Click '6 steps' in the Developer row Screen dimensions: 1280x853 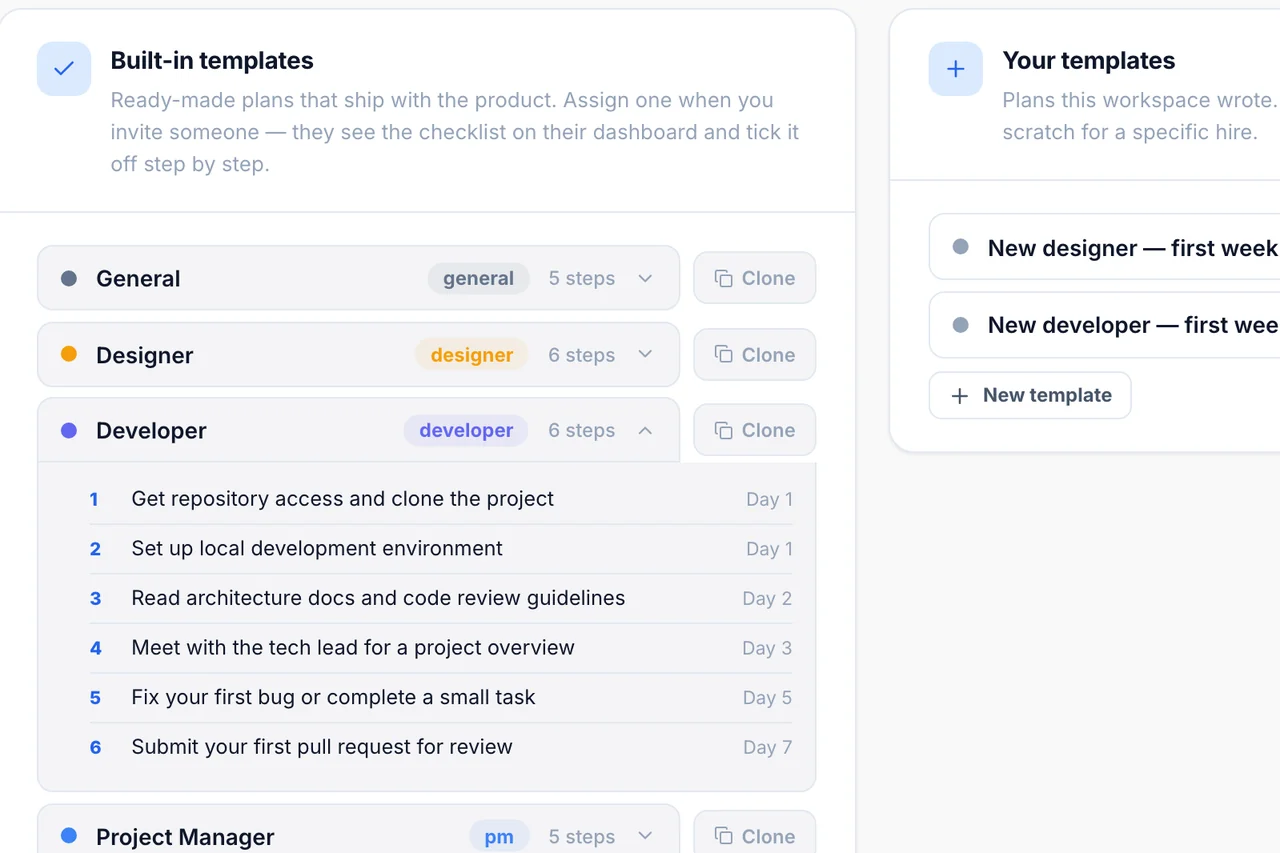pos(582,430)
